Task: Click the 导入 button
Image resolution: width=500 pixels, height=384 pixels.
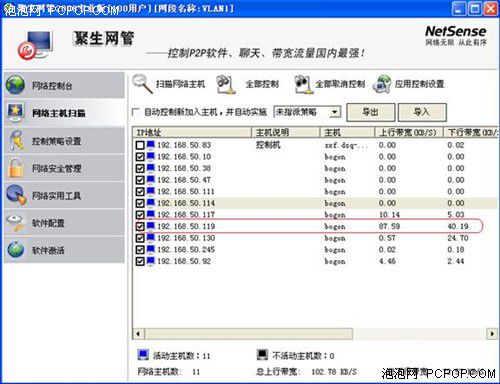Action: click(422, 112)
